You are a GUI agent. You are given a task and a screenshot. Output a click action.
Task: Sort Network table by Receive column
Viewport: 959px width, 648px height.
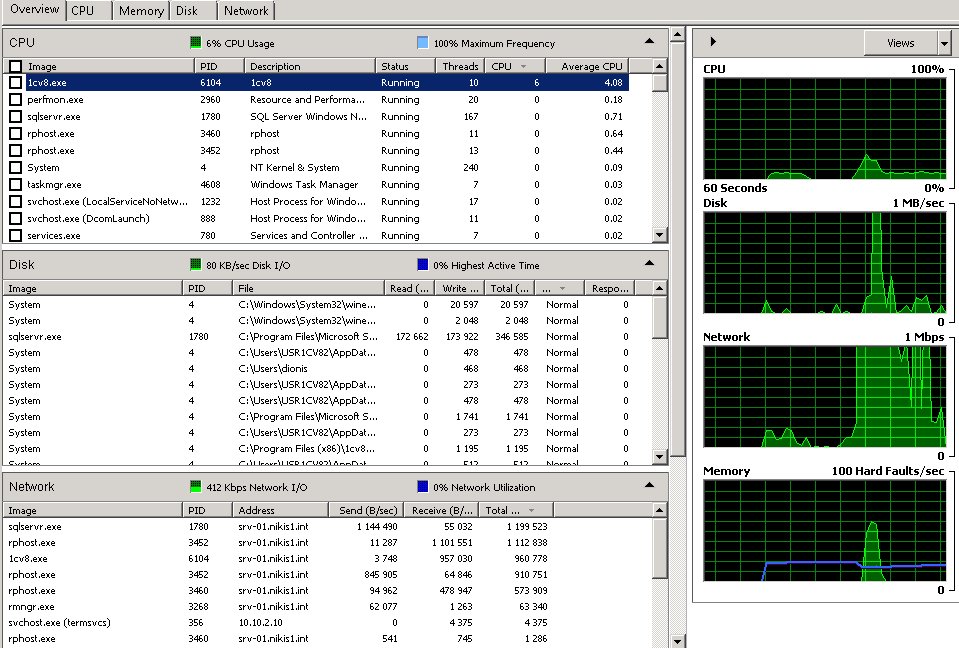[441, 510]
